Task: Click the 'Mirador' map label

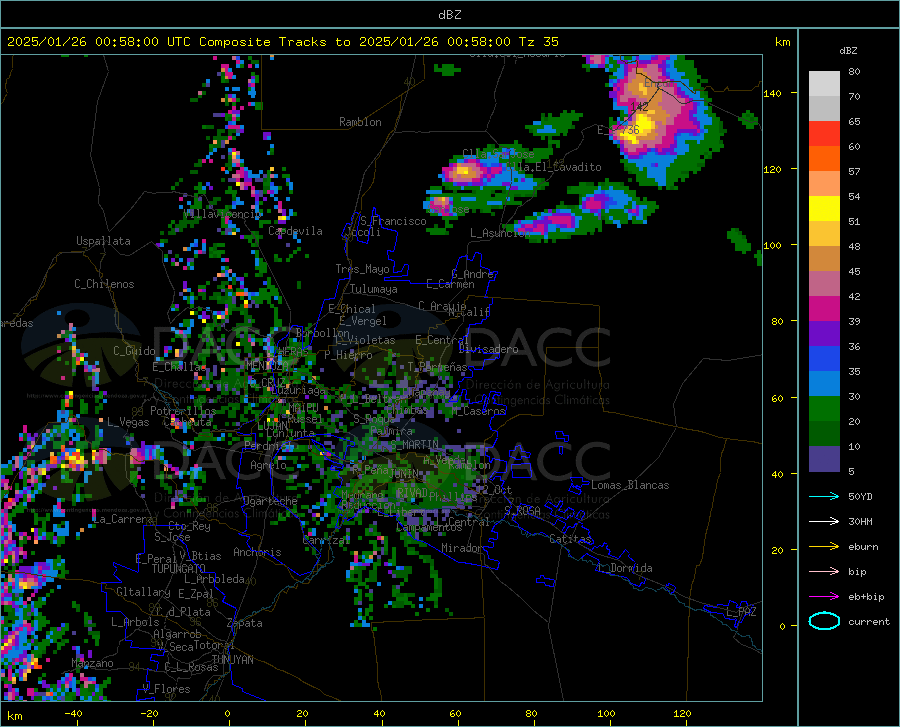Action: pos(462,549)
